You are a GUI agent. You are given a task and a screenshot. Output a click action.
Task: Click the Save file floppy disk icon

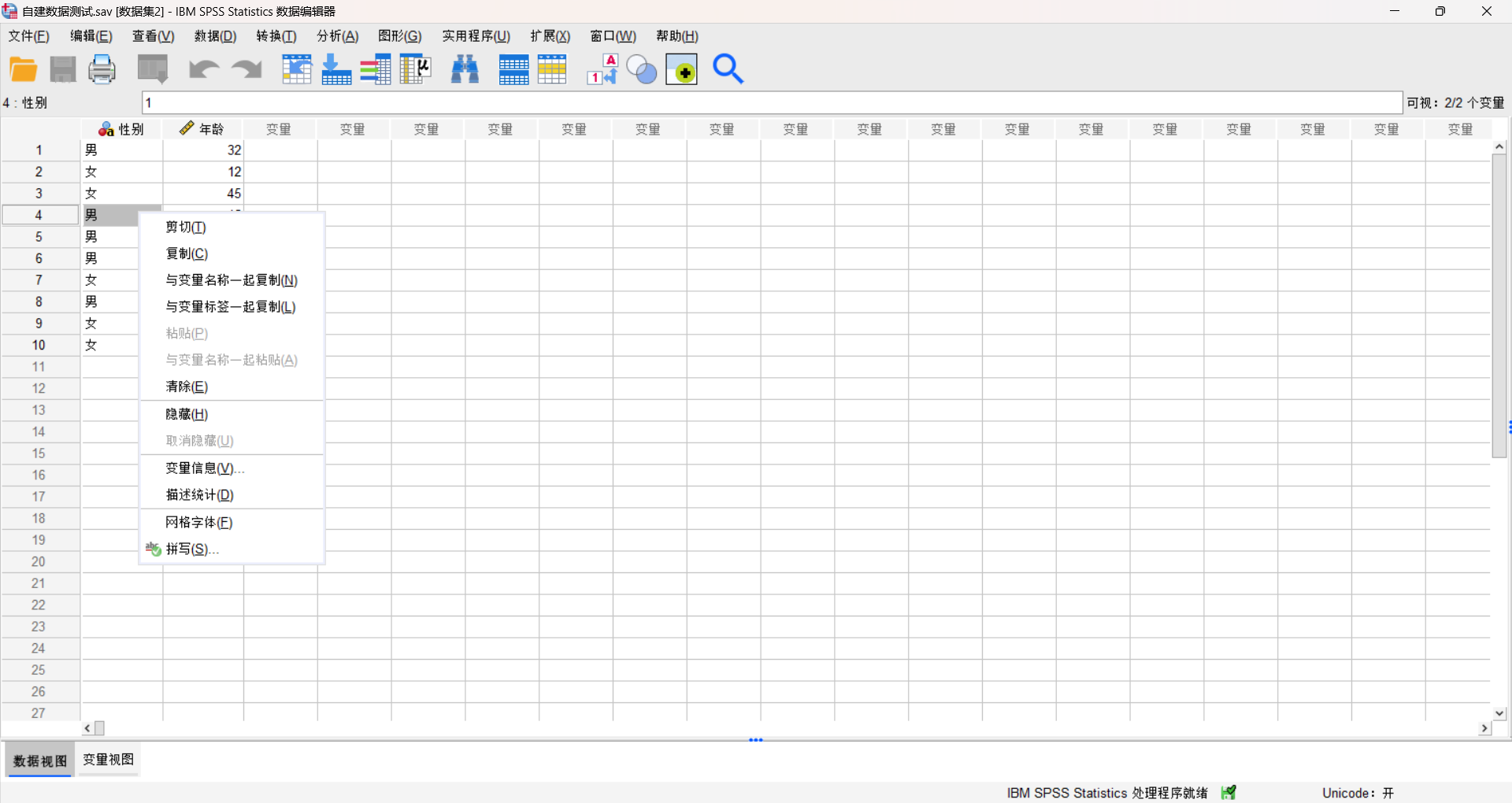tap(63, 69)
